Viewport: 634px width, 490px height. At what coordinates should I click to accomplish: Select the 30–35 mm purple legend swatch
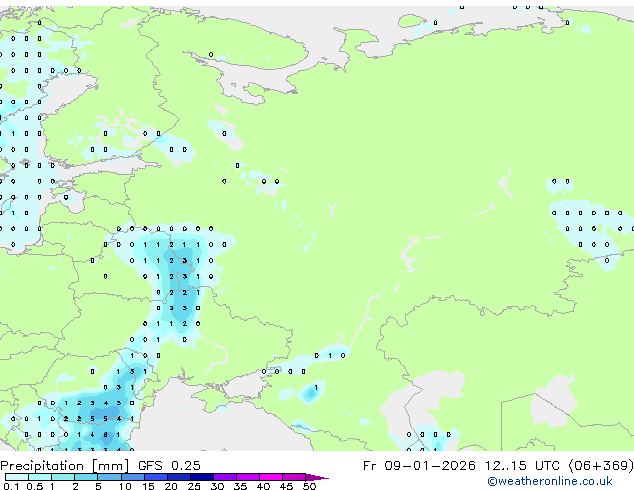pyautogui.click(x=225, y=477)
